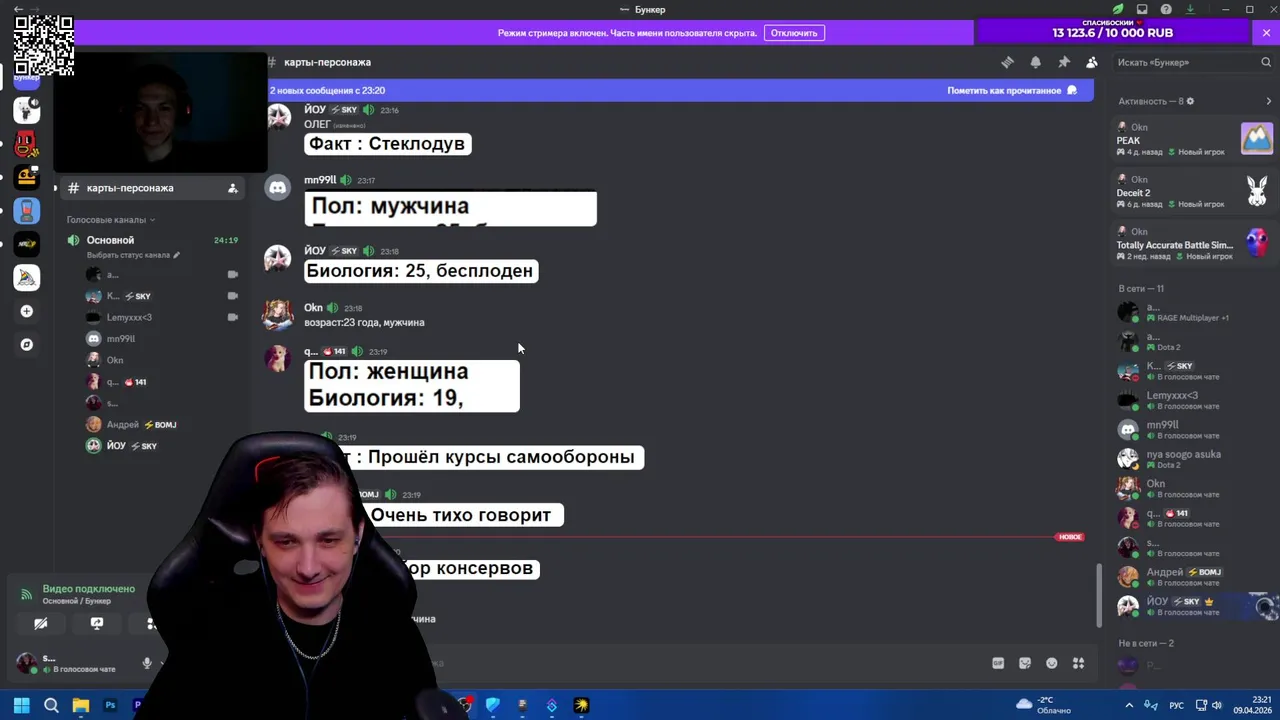Open Totally Accurate Battle Simulator activity card
The image size is (1280, 720).
pos(1195,244)
